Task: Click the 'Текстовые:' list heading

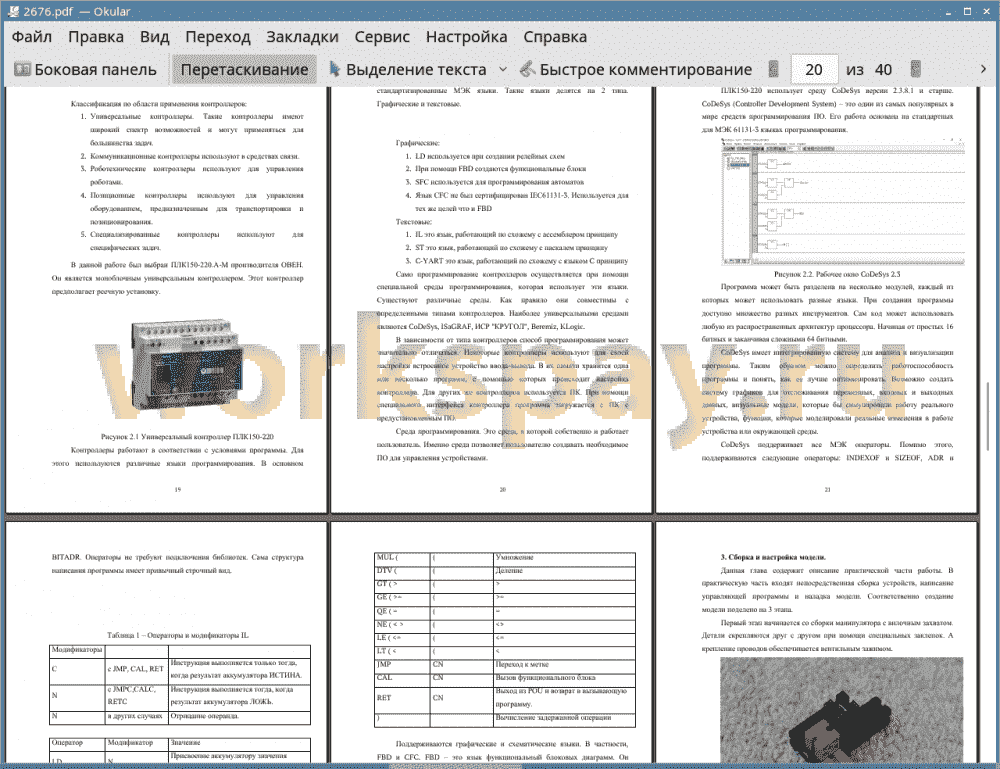Action: click(x=414, y=222)
